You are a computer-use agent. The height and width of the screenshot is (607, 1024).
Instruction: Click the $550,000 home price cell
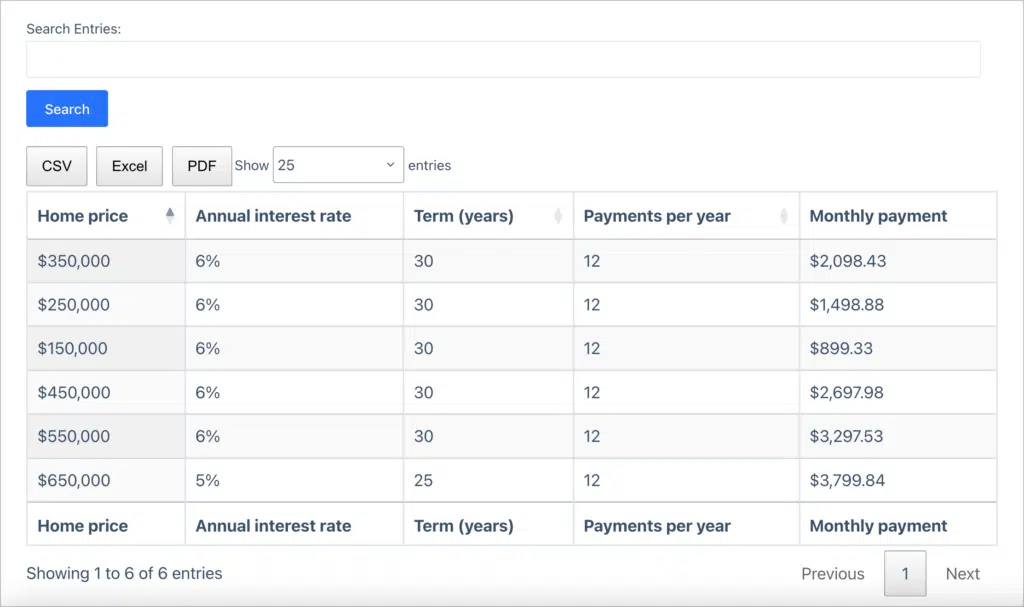106,436
